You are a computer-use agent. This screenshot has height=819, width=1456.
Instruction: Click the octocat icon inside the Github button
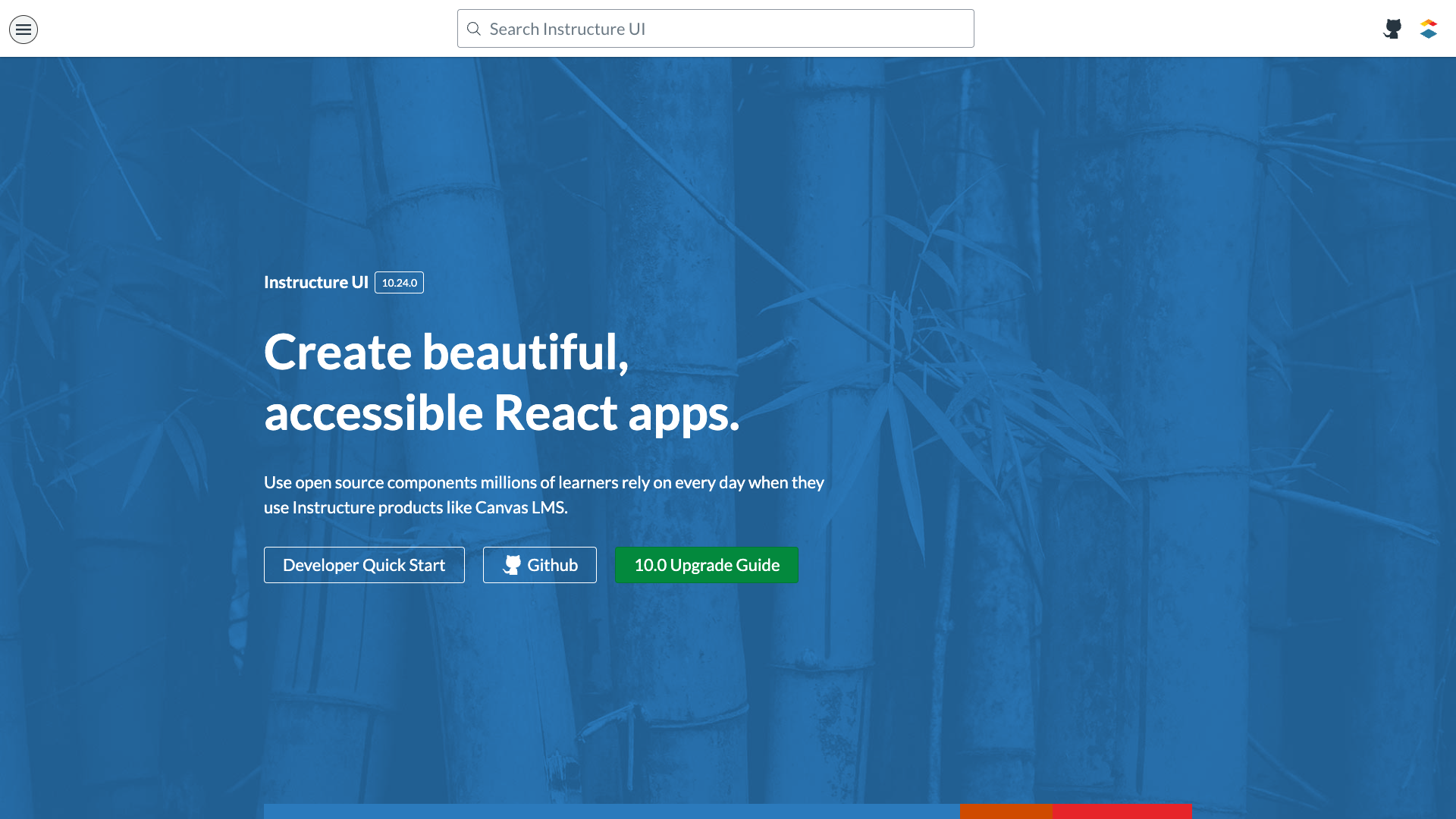(513, 564)
